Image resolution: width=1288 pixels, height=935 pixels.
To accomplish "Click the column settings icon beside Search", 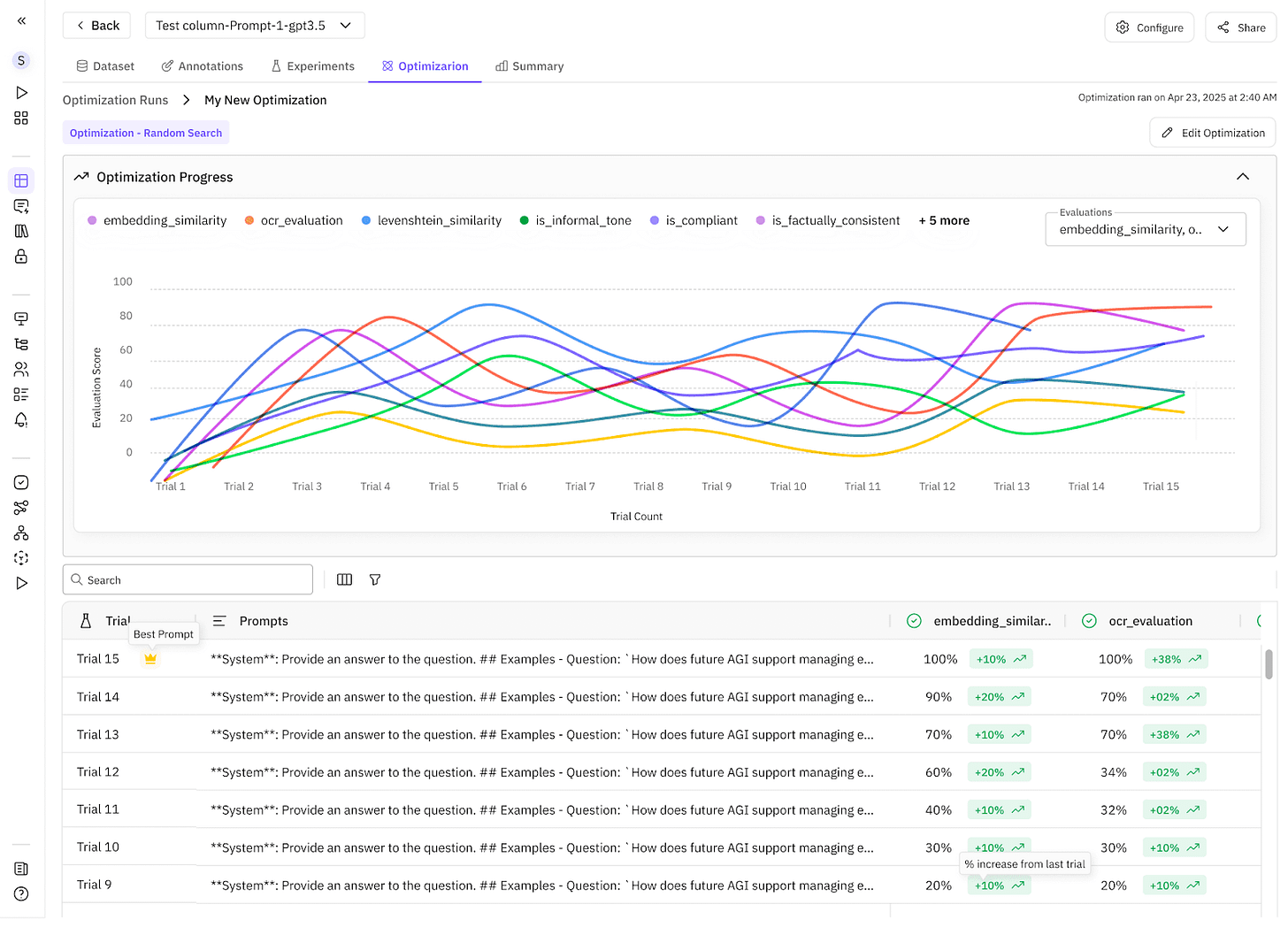I will (344, 579).
